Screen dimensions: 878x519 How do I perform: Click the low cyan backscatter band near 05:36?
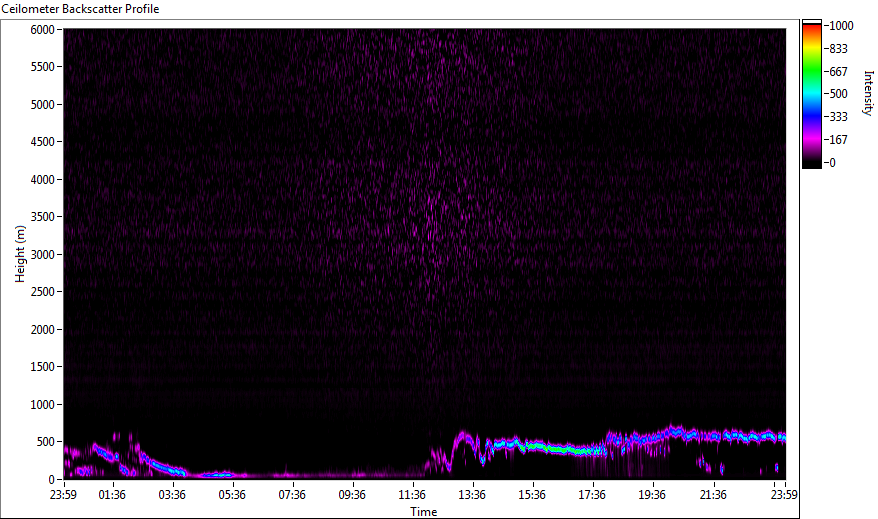(x=217, y=475)
